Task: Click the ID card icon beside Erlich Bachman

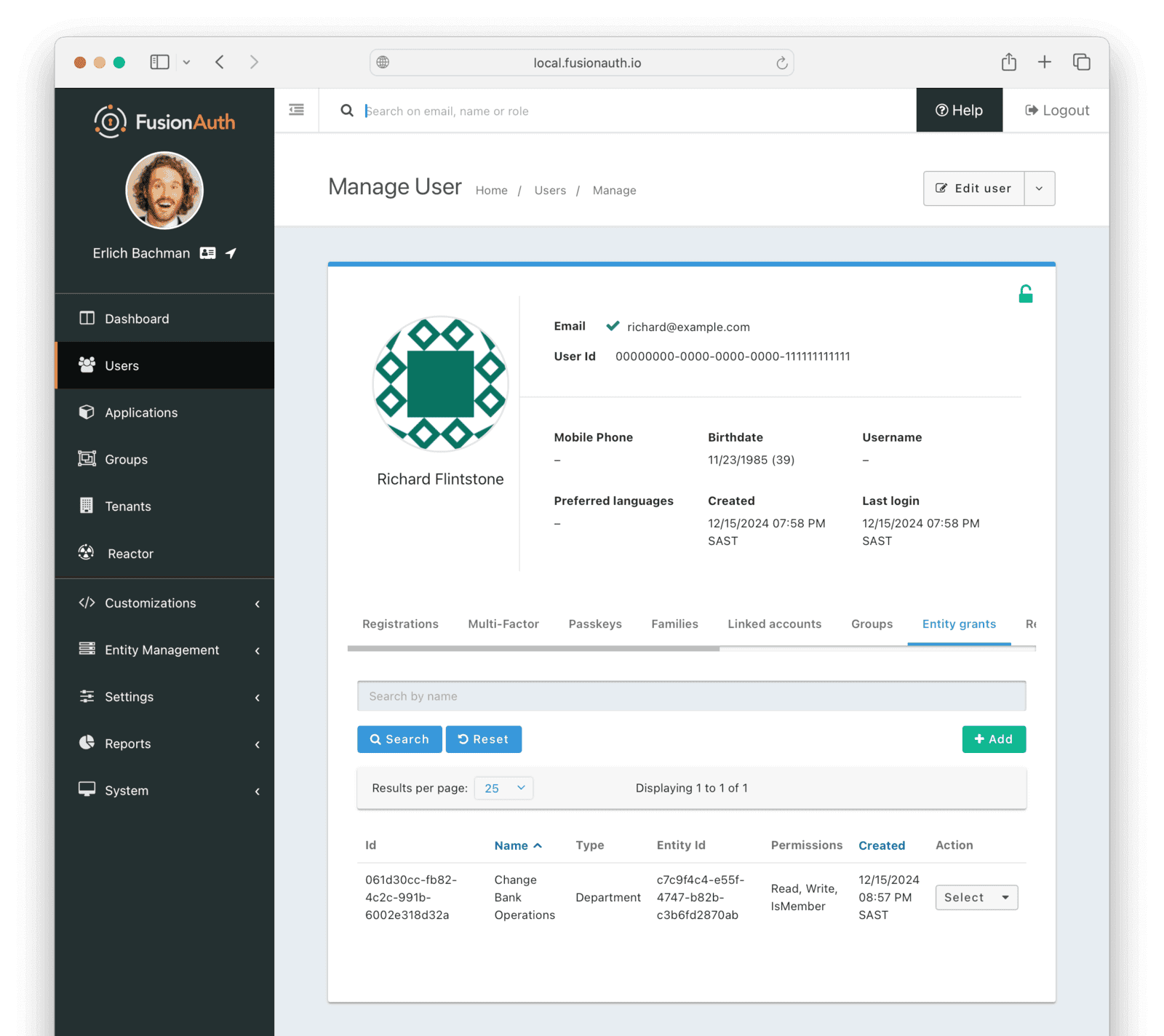Action: [208, 253]
